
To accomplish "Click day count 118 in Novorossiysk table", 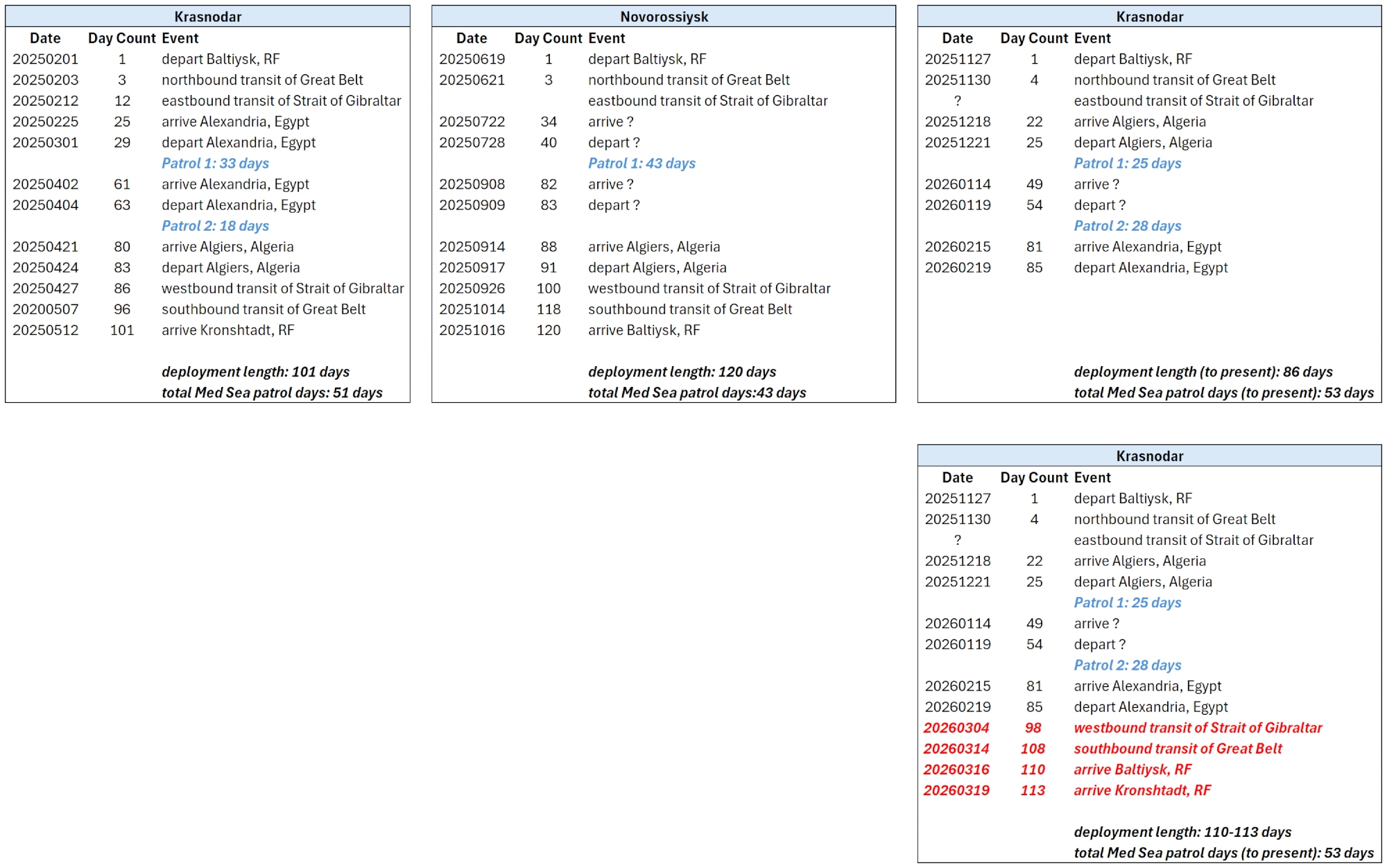I will pyautogui.click(x=549, y=309).
